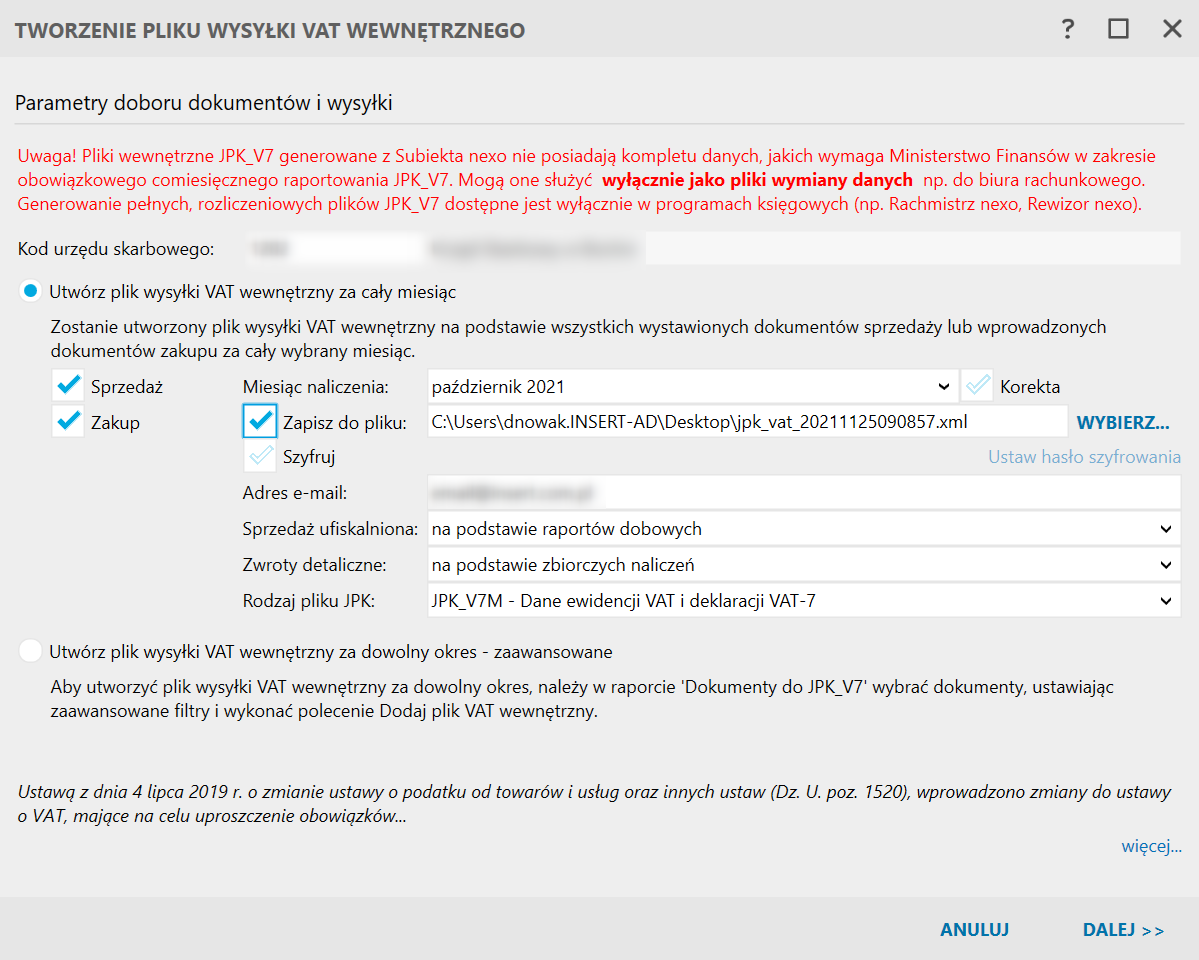The height and width of the screenshot is (960, 1199).
Task: Toggle the Sprzedaż checkbox
Action: tap(69, 386)
